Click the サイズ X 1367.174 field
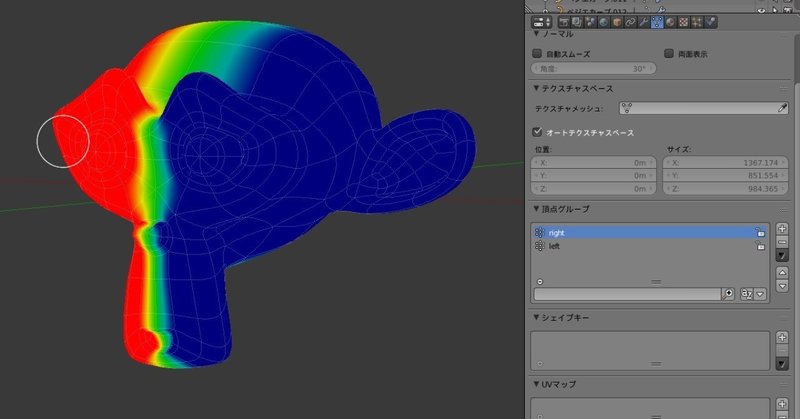This screenshot has width=800, height=419. click(x=726, y=162)
